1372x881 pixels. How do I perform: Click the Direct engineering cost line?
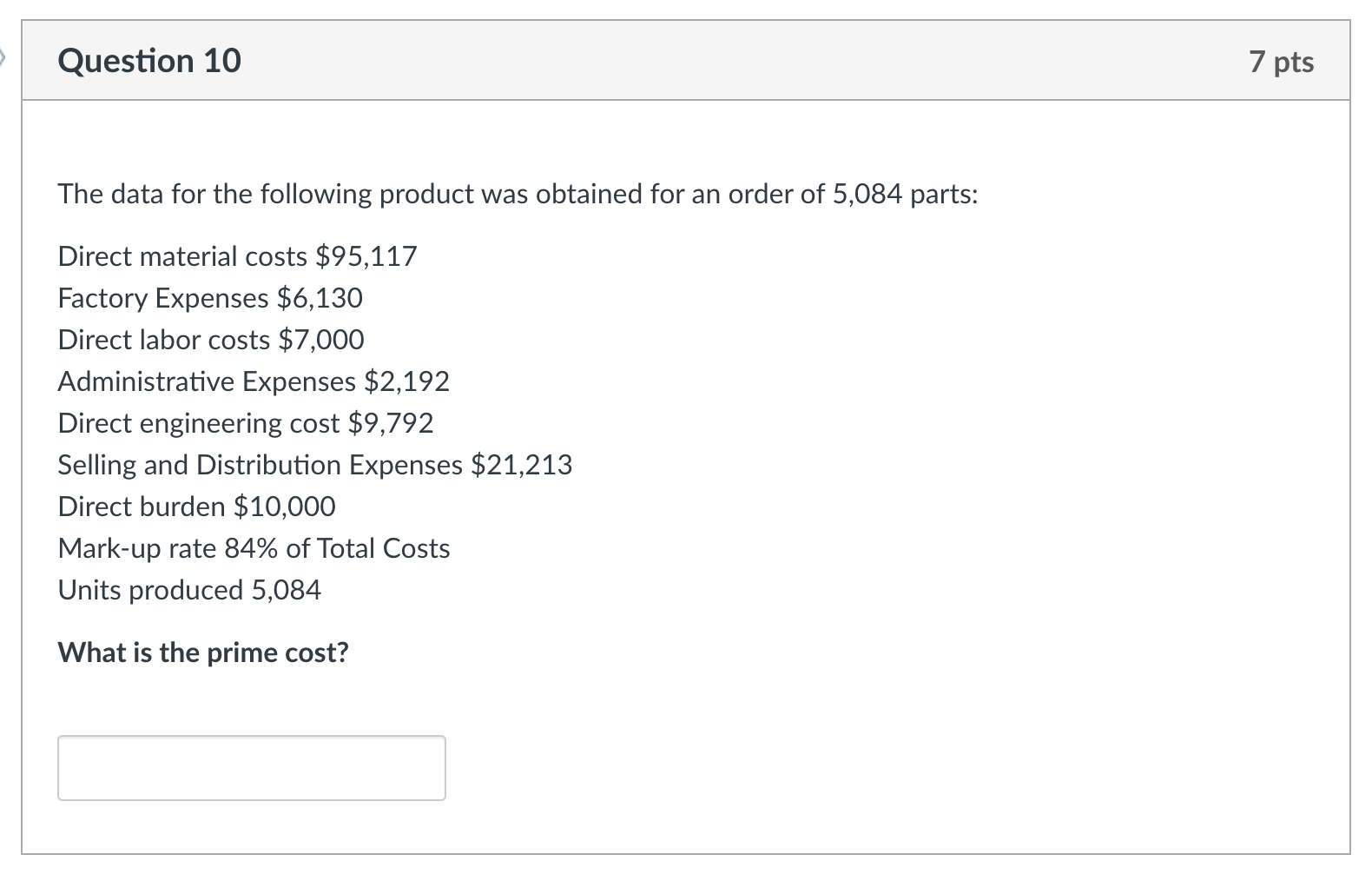point(245,423)
